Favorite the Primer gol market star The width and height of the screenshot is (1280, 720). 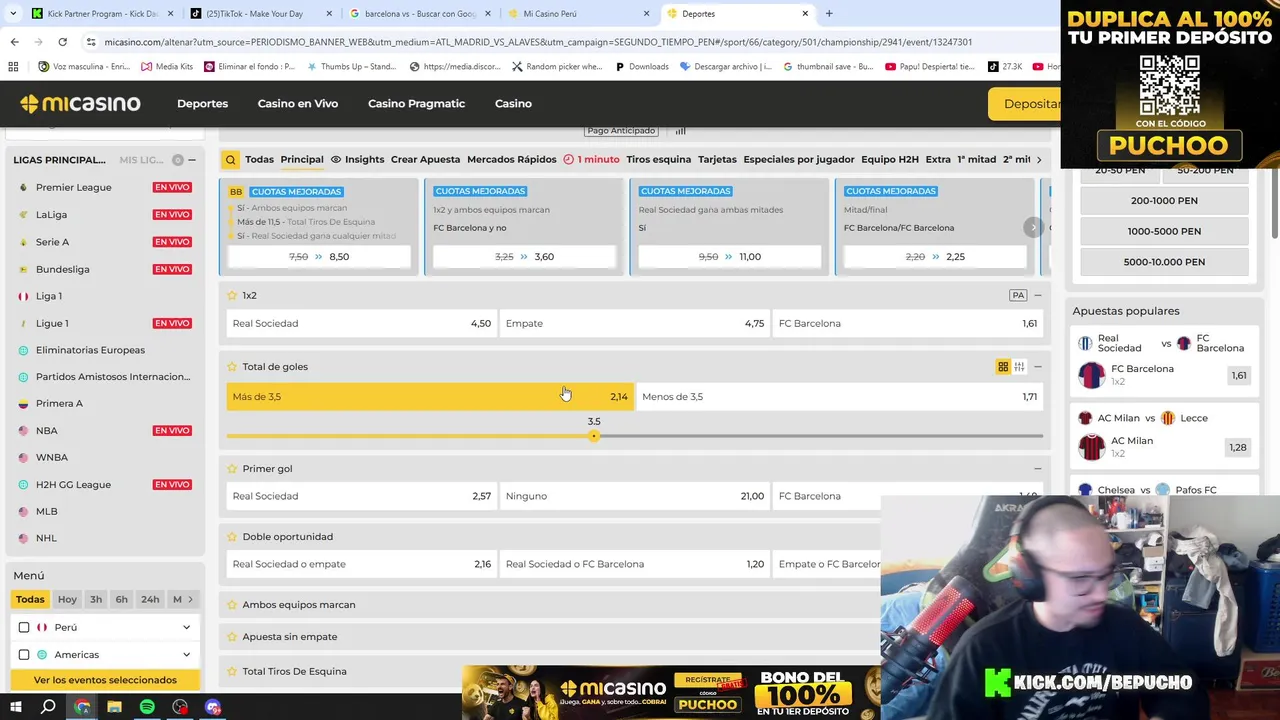click(x=232, y=468)
